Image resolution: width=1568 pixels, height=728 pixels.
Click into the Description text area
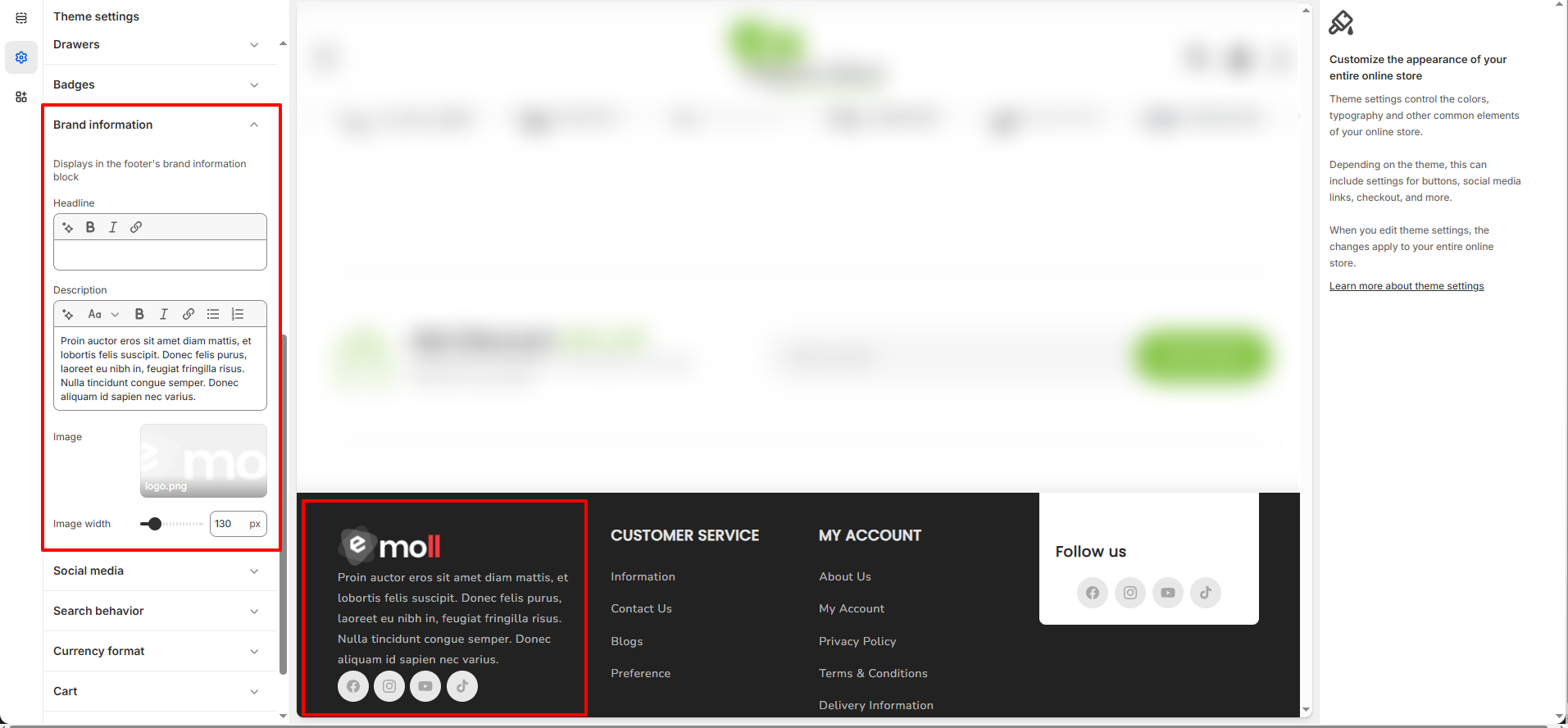(160, 369)
